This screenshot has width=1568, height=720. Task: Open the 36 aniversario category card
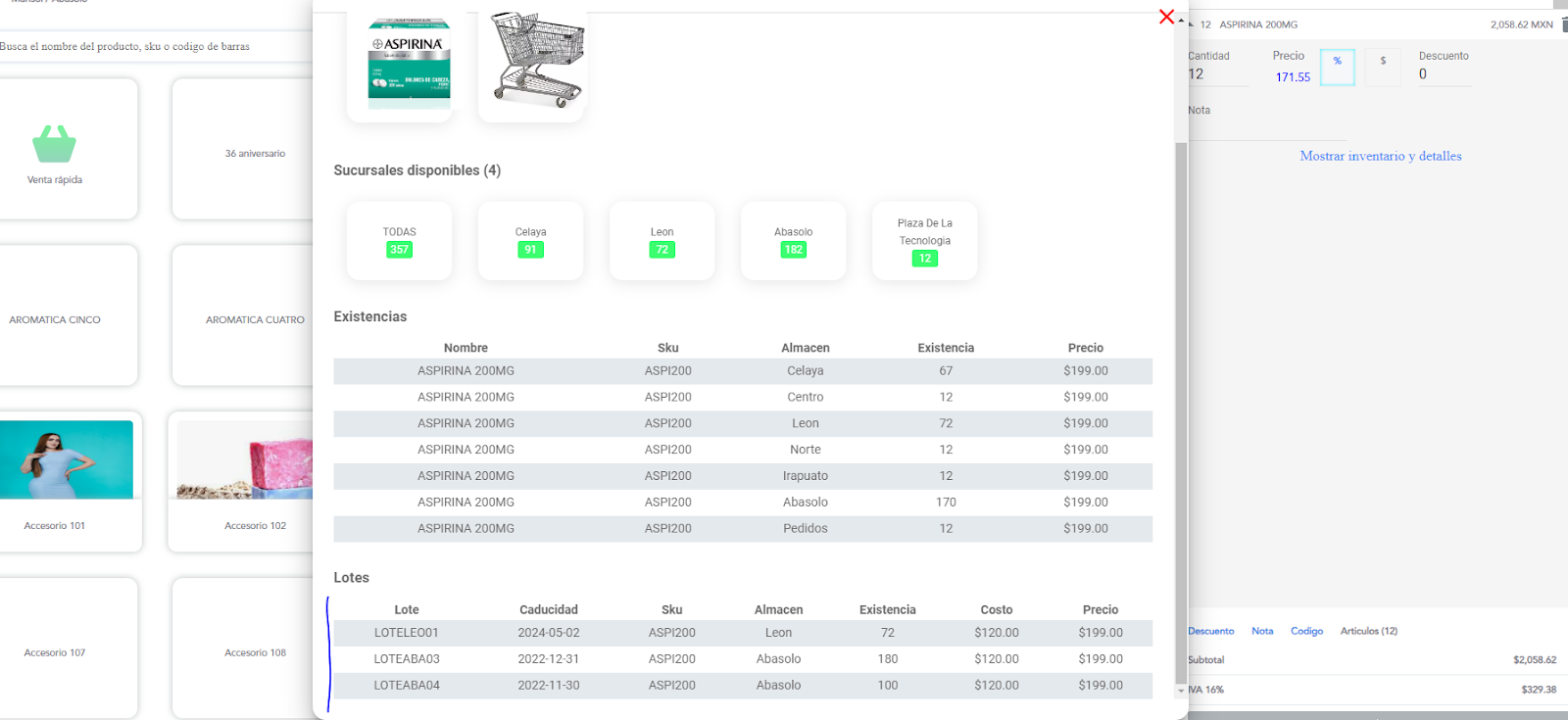(x=242, y=149)
